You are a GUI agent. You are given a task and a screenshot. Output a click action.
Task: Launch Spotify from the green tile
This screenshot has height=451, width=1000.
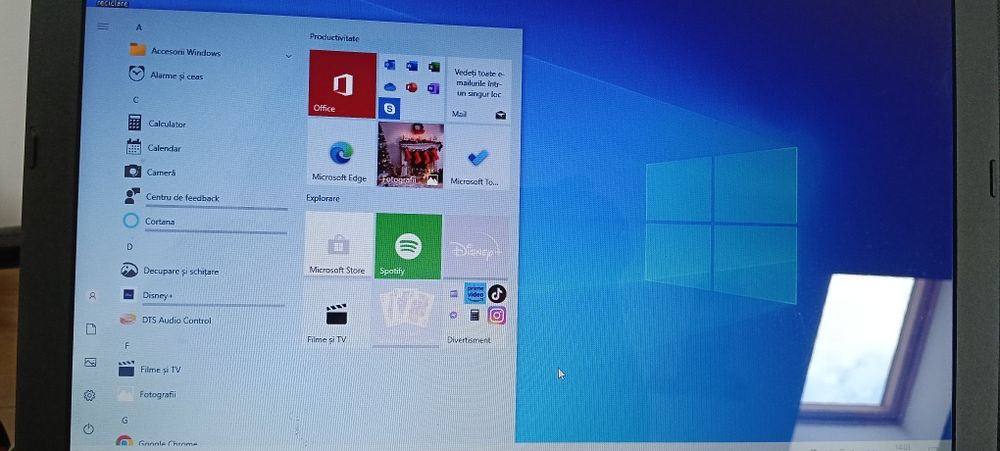tap(408, 246)
